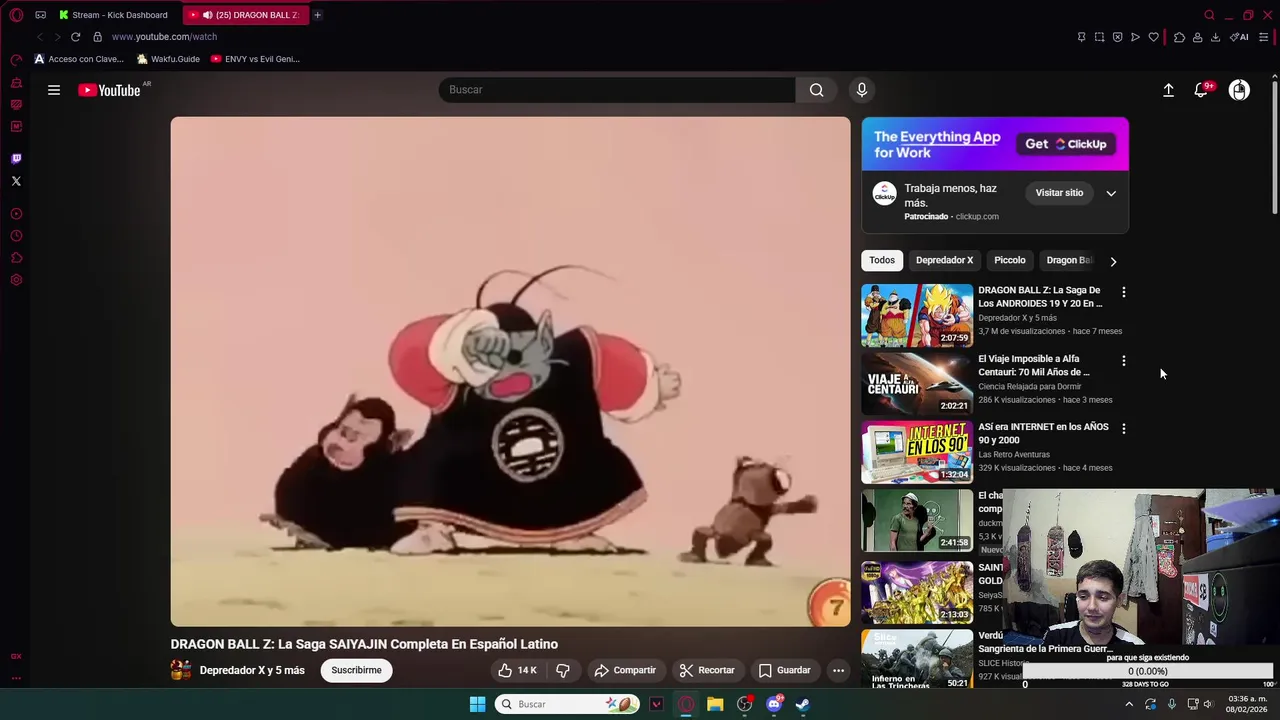Open the Recortar clip tool

pos(707,670)
